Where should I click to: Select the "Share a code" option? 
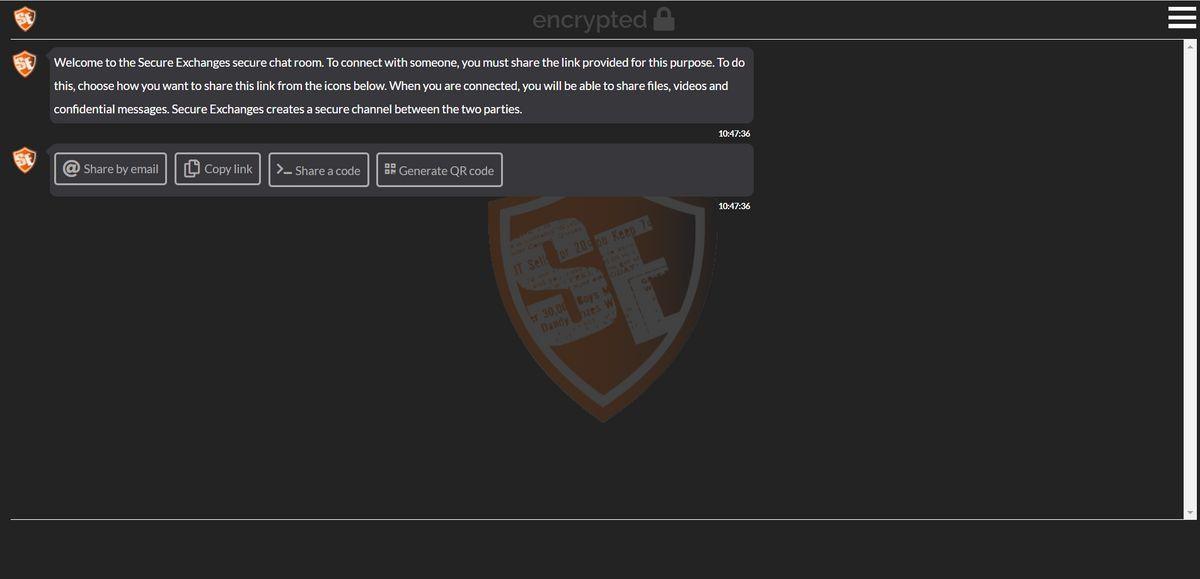coord(319,170)
